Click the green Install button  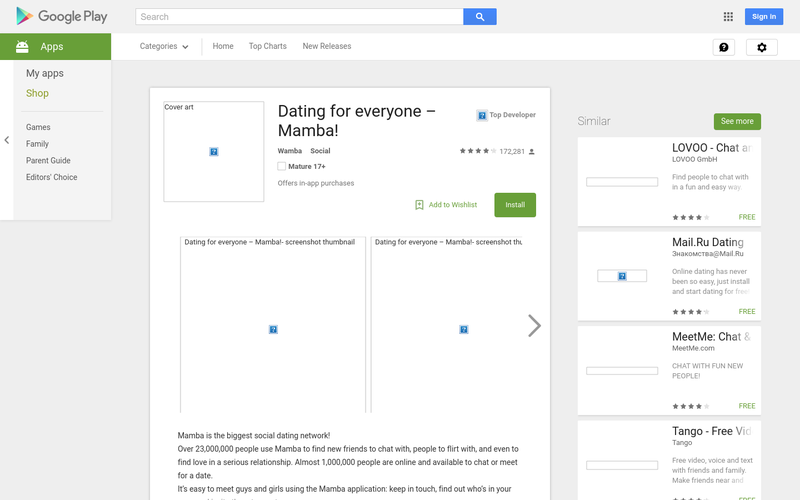click(515, 205)
